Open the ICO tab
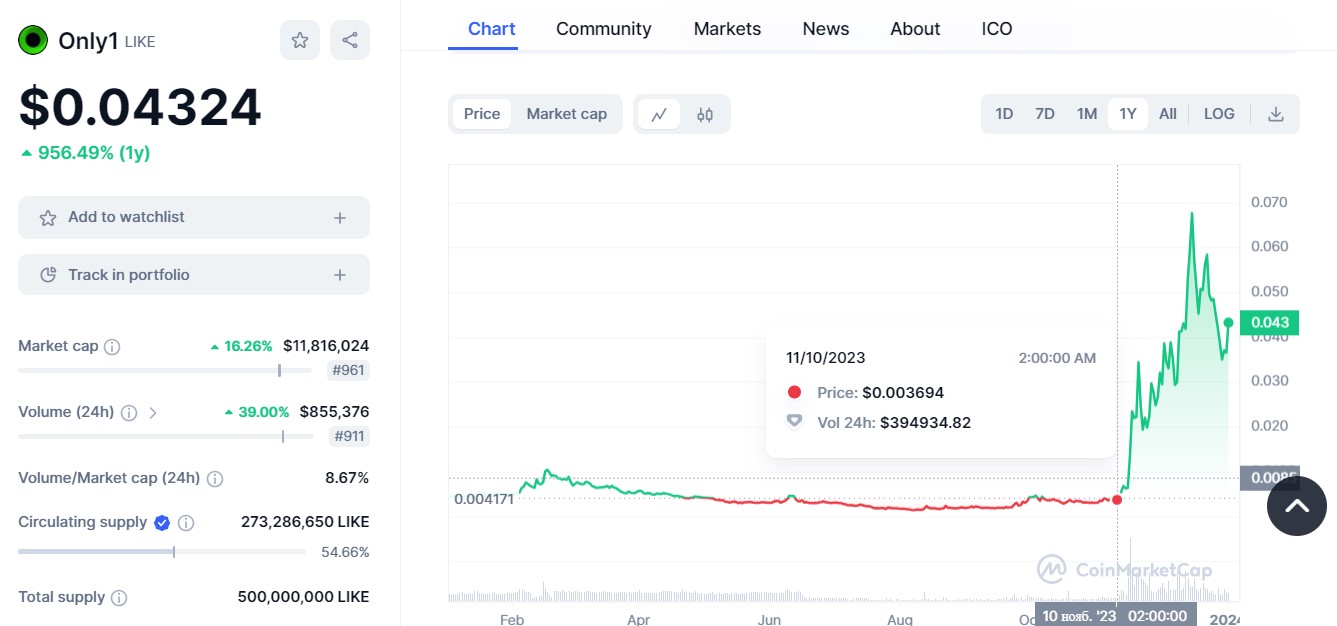Image resolution: width=1337 pixels, height=626 pixels. 997,29
